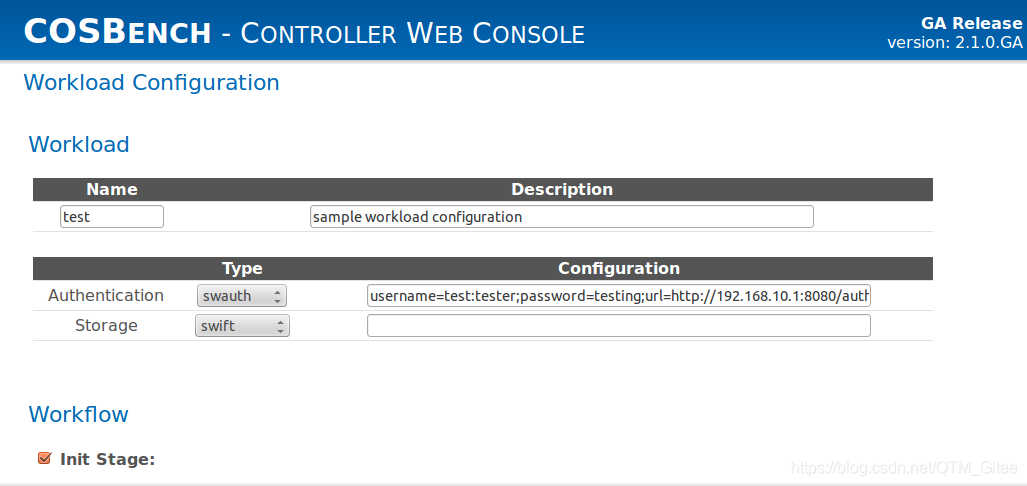This screenshot has width=1027, height=486.
Task: Click the Workload Configuration page heading
Action: [151, 83]
